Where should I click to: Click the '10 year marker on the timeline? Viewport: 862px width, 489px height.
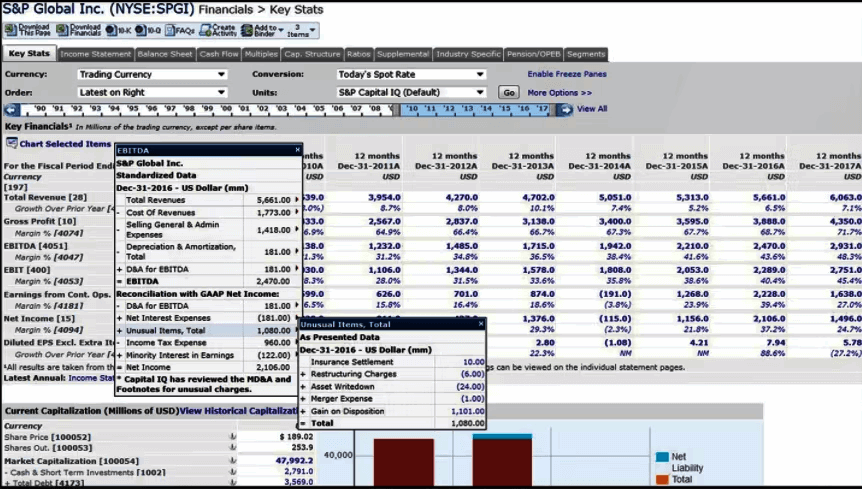[x=412, y=108]
